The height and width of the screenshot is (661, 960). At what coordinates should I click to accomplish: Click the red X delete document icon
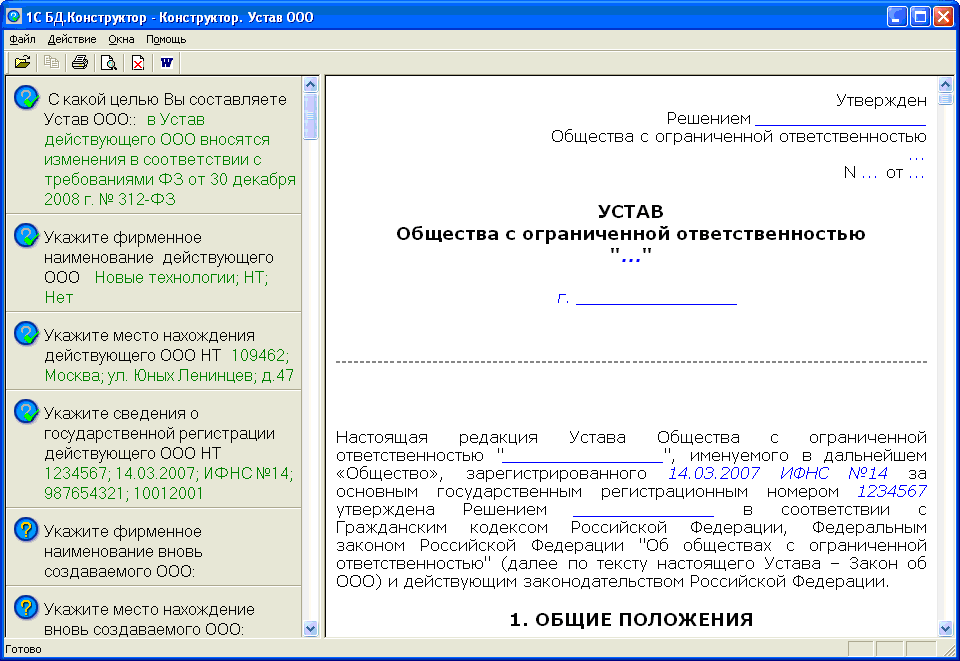coord(137,63)
